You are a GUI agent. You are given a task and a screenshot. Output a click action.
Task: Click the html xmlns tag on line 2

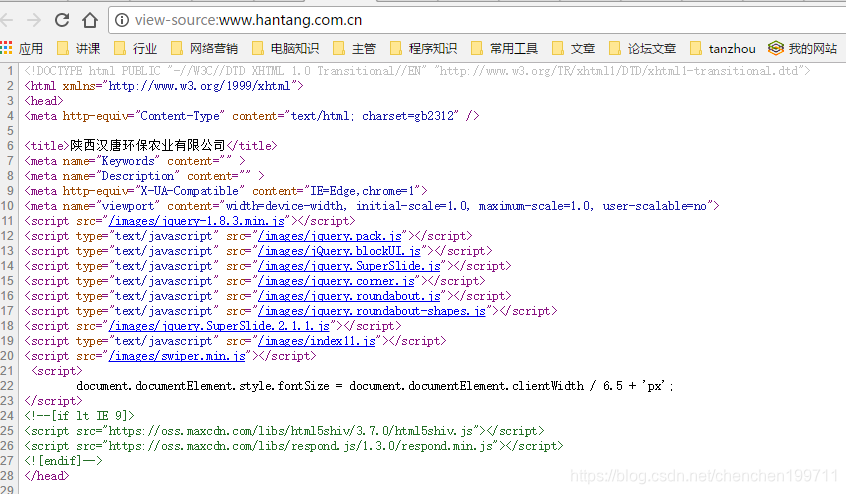tap(164, 86)
